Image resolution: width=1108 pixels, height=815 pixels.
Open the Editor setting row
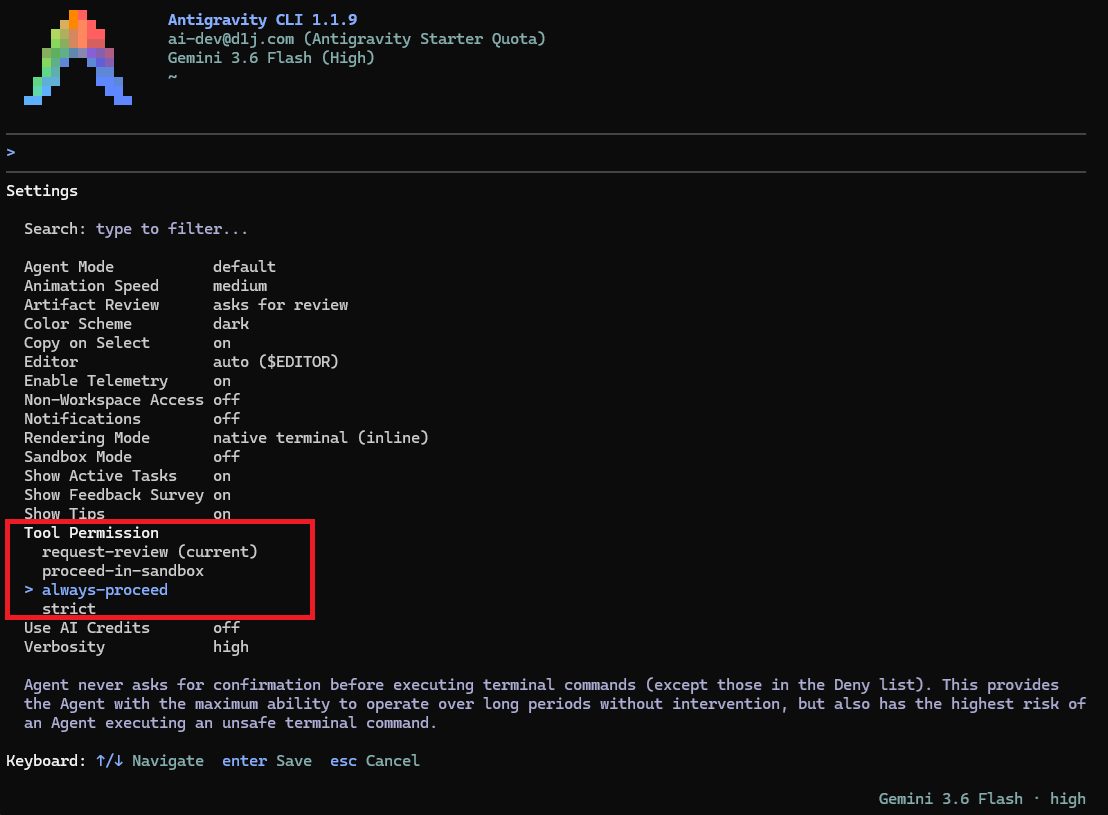point(181,362)
